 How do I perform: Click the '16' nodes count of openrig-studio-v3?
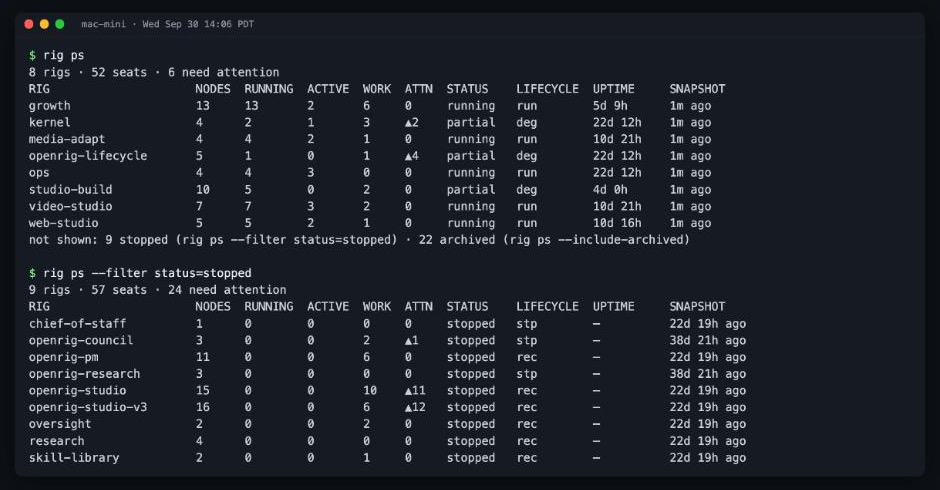(203, 407)
